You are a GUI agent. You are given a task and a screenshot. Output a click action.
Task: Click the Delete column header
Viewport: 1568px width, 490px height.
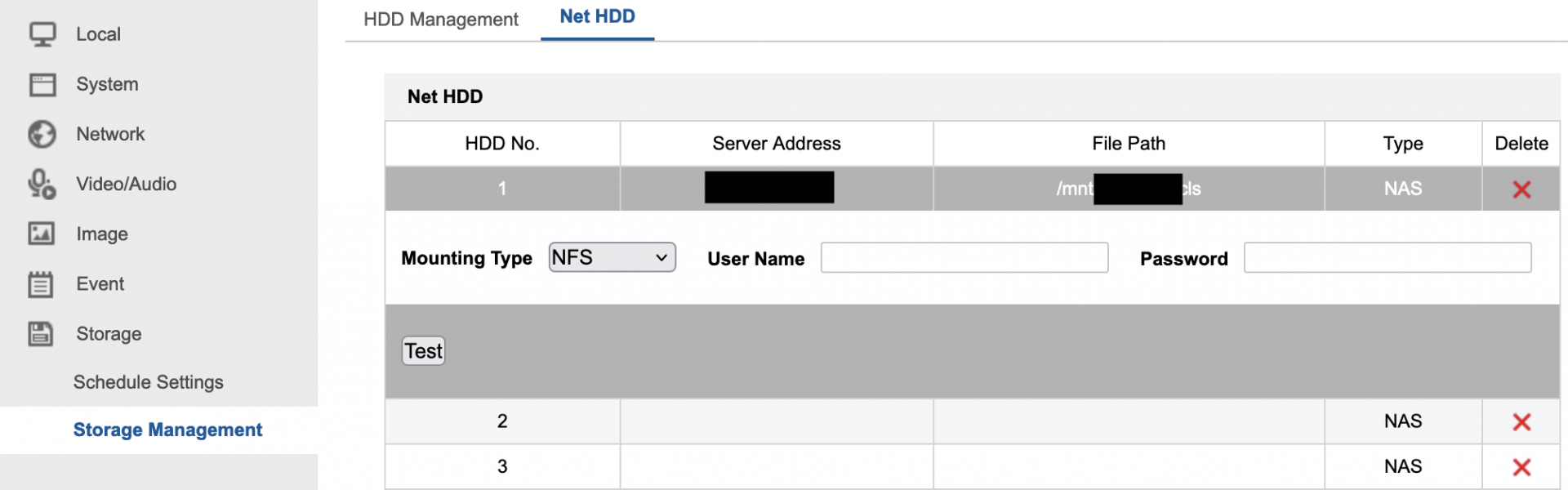1521,144
